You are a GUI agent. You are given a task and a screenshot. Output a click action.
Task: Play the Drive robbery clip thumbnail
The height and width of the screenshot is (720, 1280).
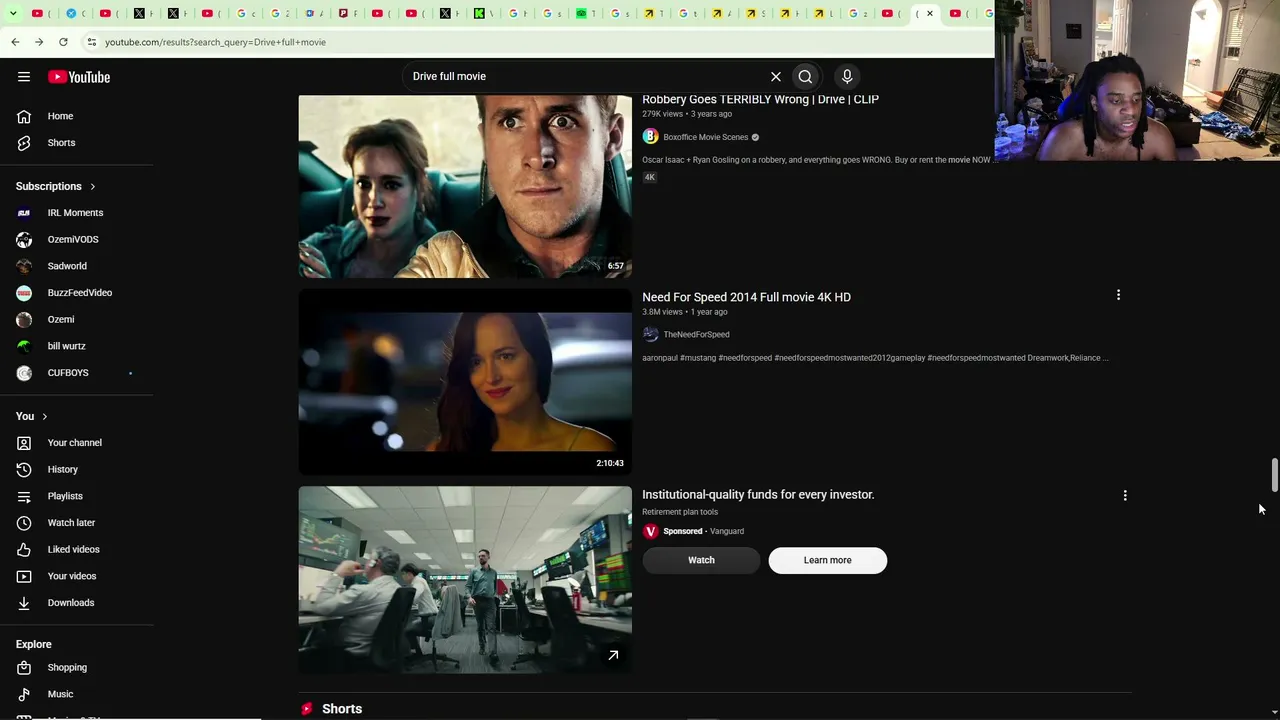465,185
